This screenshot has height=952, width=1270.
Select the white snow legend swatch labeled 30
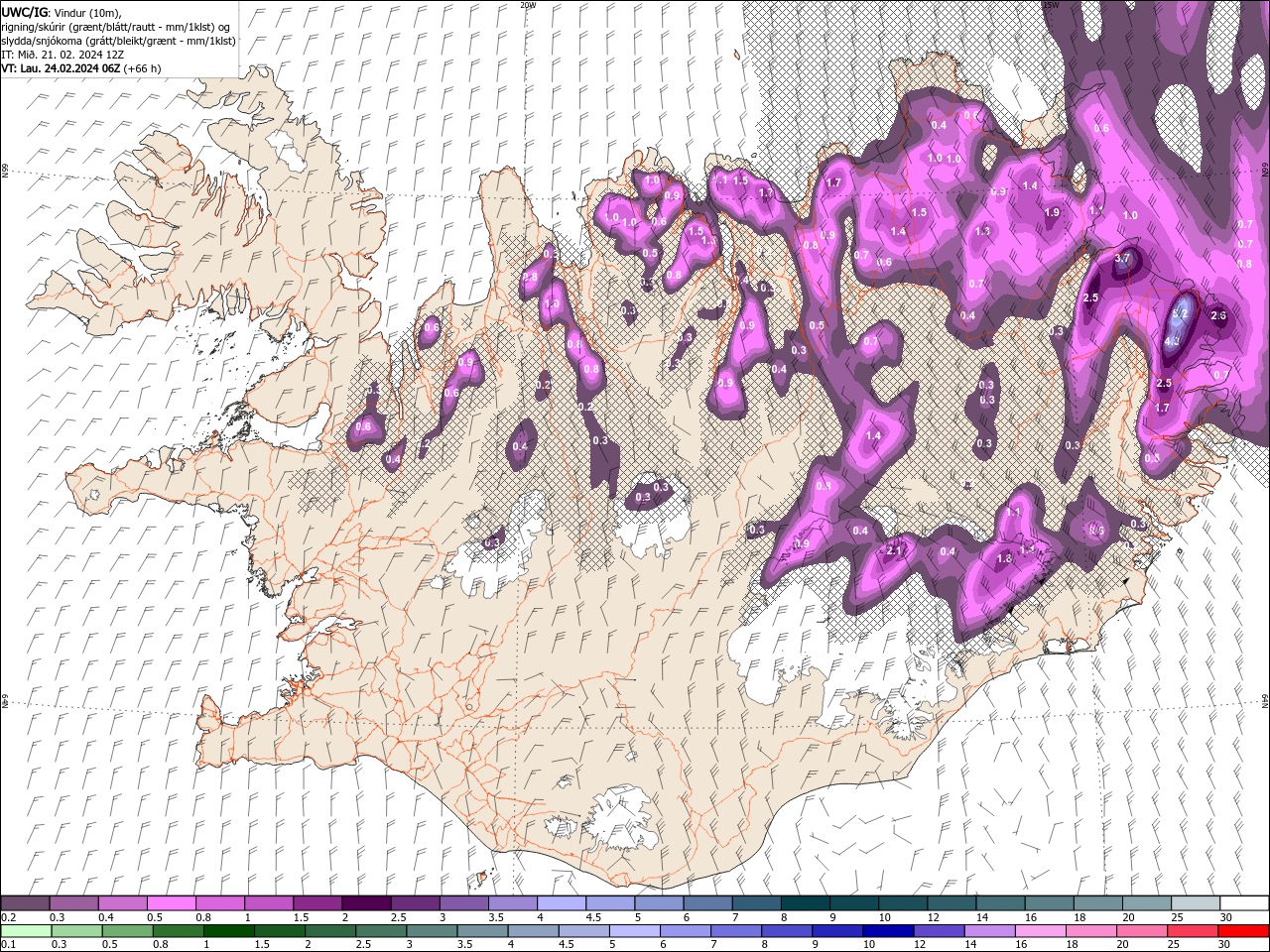click(x=1244, y=903)
